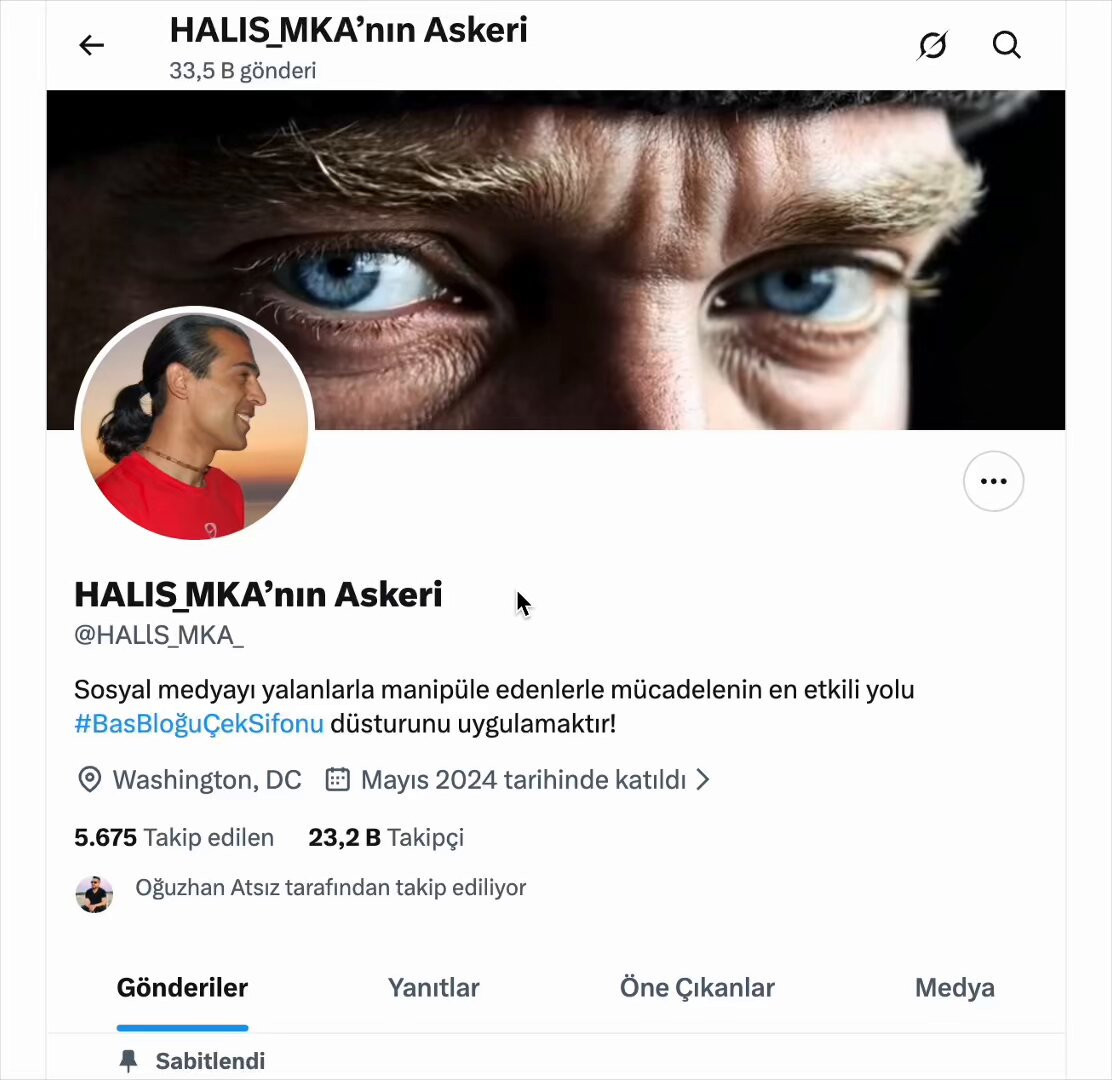
Task: Go back using the left arrow
Action: click(x=91, y=45)
